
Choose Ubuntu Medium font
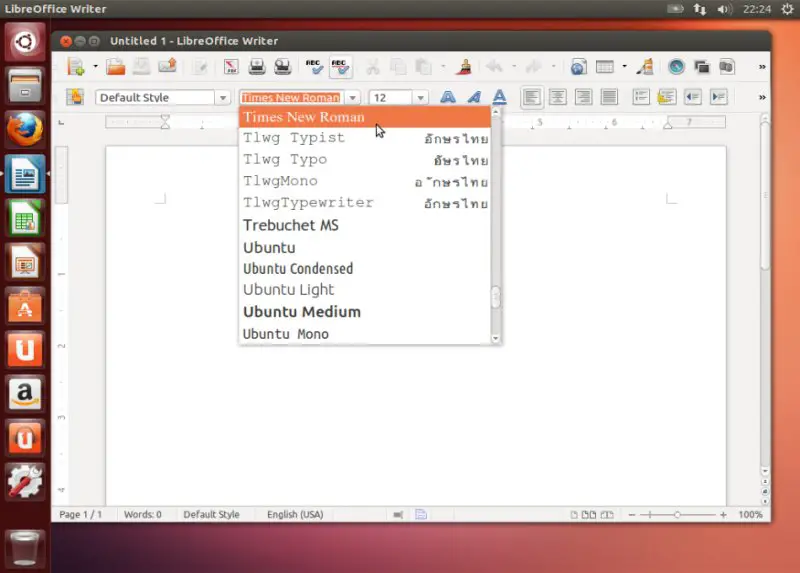pos(365,312)
